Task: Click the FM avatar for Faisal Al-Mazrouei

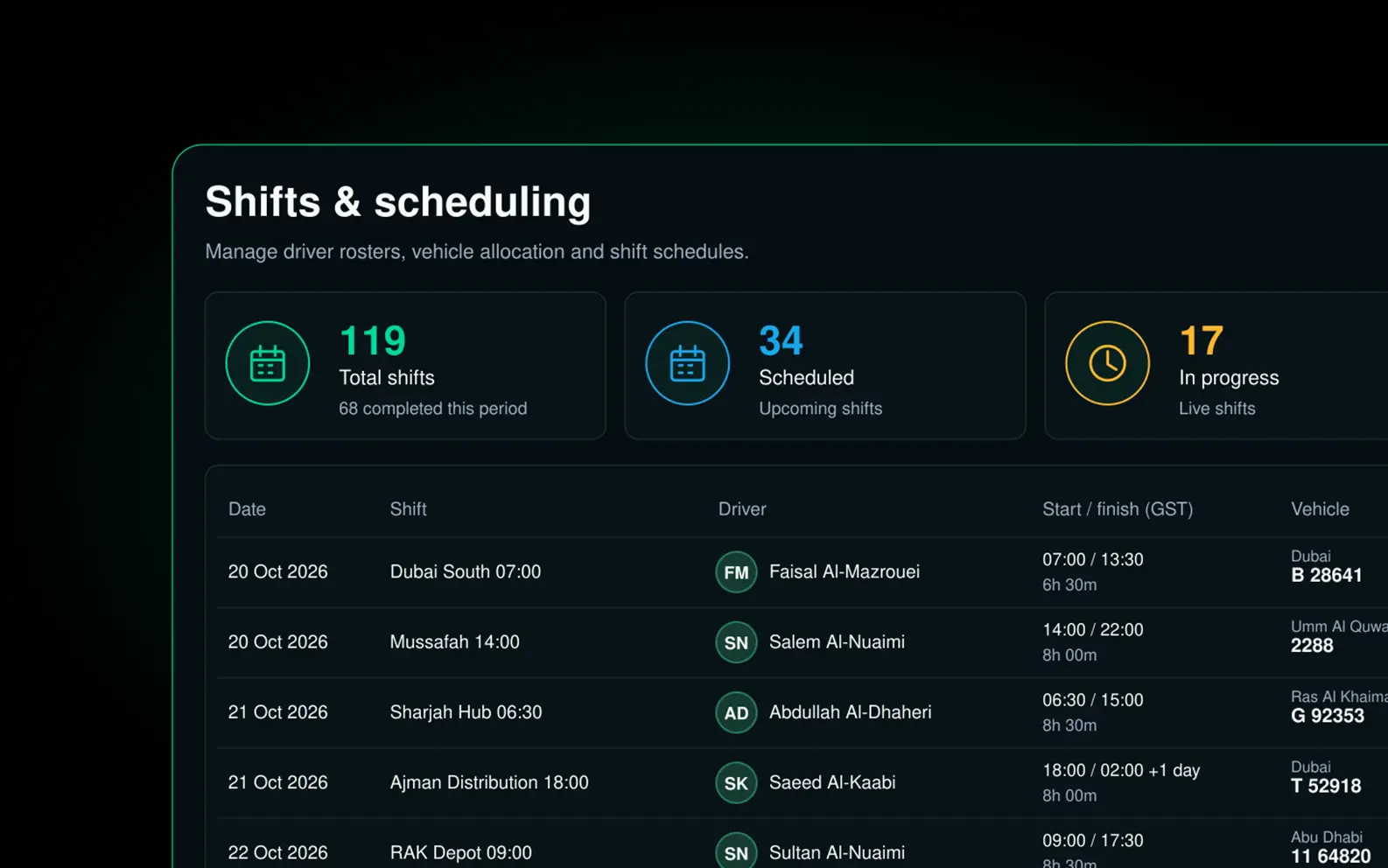Action: (736, 572)
